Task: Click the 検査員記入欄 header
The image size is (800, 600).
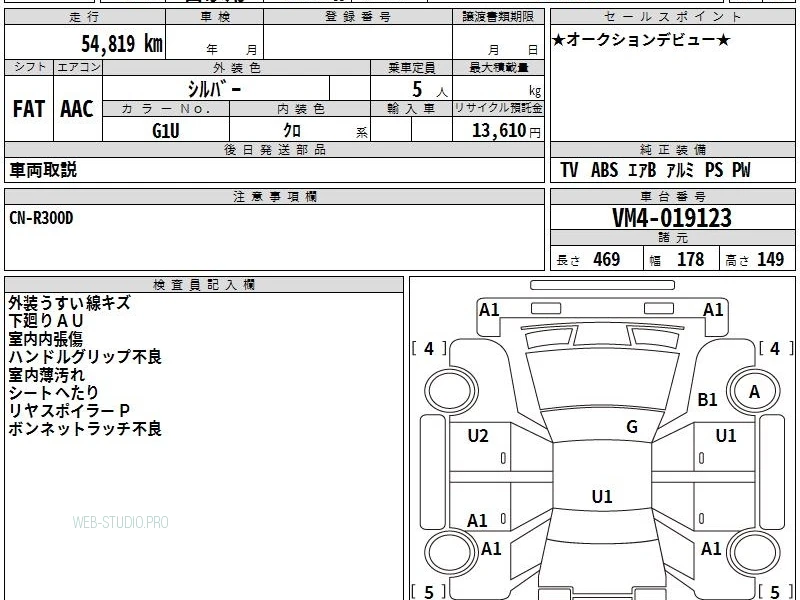Action: click(x=204, y=285)
